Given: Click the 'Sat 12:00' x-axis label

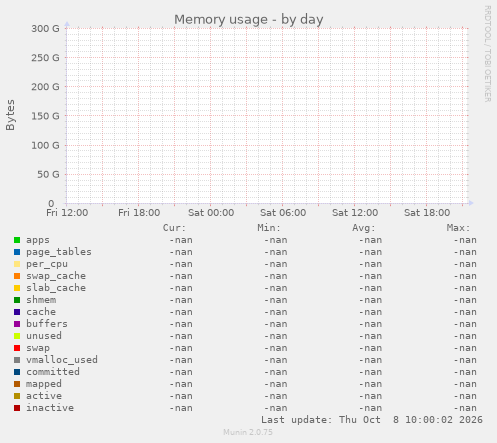Looking at the screenshot, I should [355, 213].
